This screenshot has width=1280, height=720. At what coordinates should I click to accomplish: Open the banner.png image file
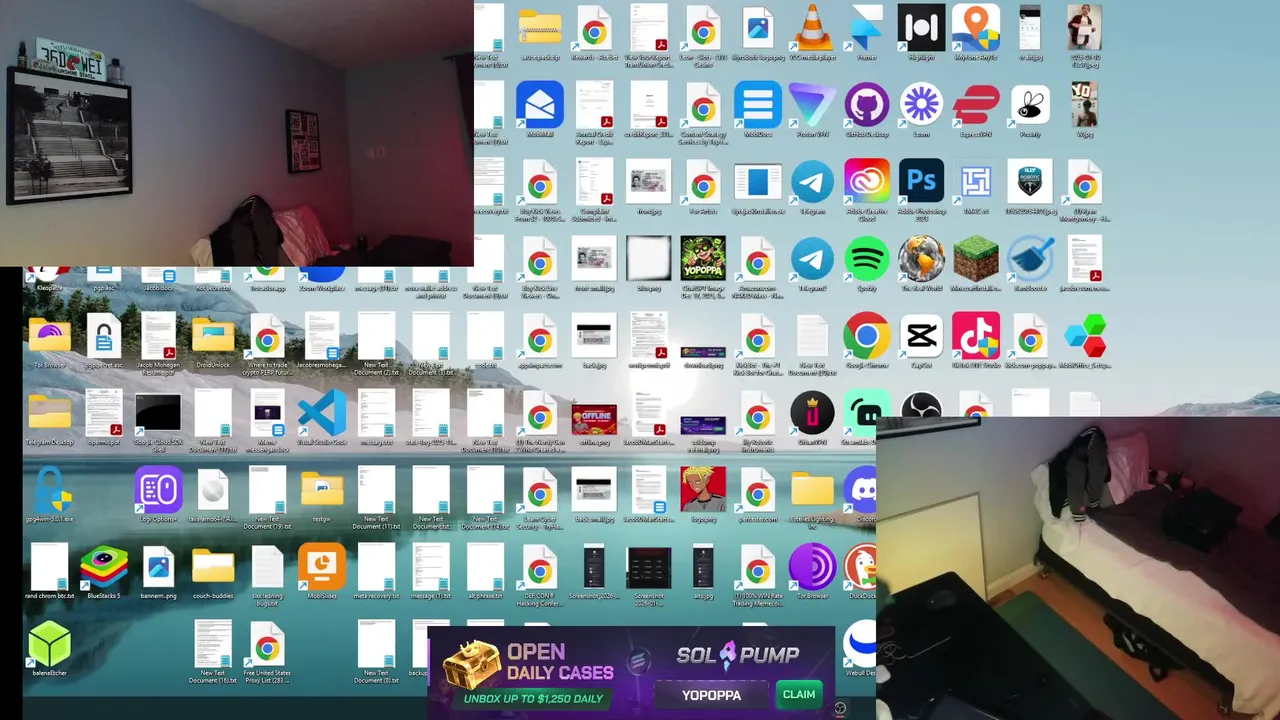pyautogui.click(x=158, y=568)
